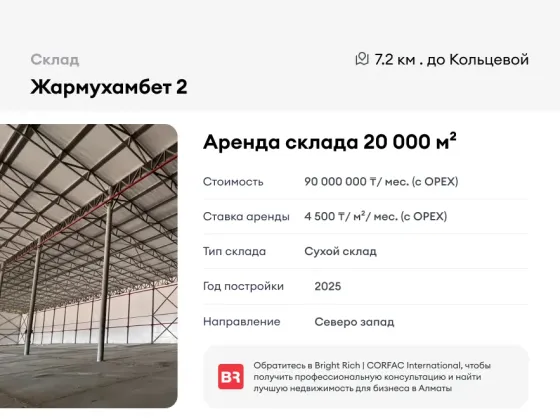Select the Год постройки row label
The height and width of the screenshot is (419, 560).
point(243,286)
